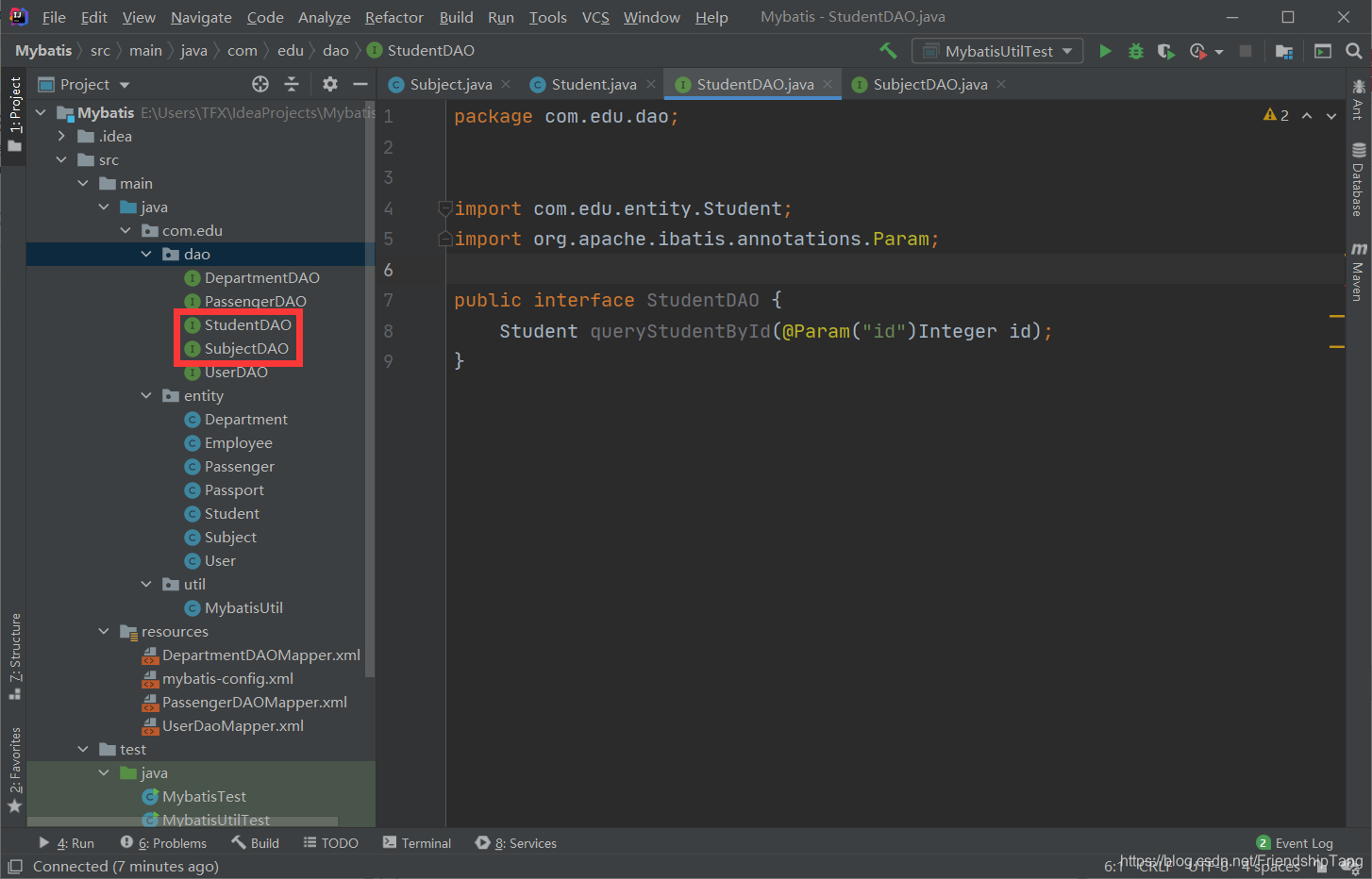The width and height of the screenshot is (1372, 879).
Task: Toggle tool window quick access icon bottom-left
Action: pyautogui.click(x=14, y=866)
